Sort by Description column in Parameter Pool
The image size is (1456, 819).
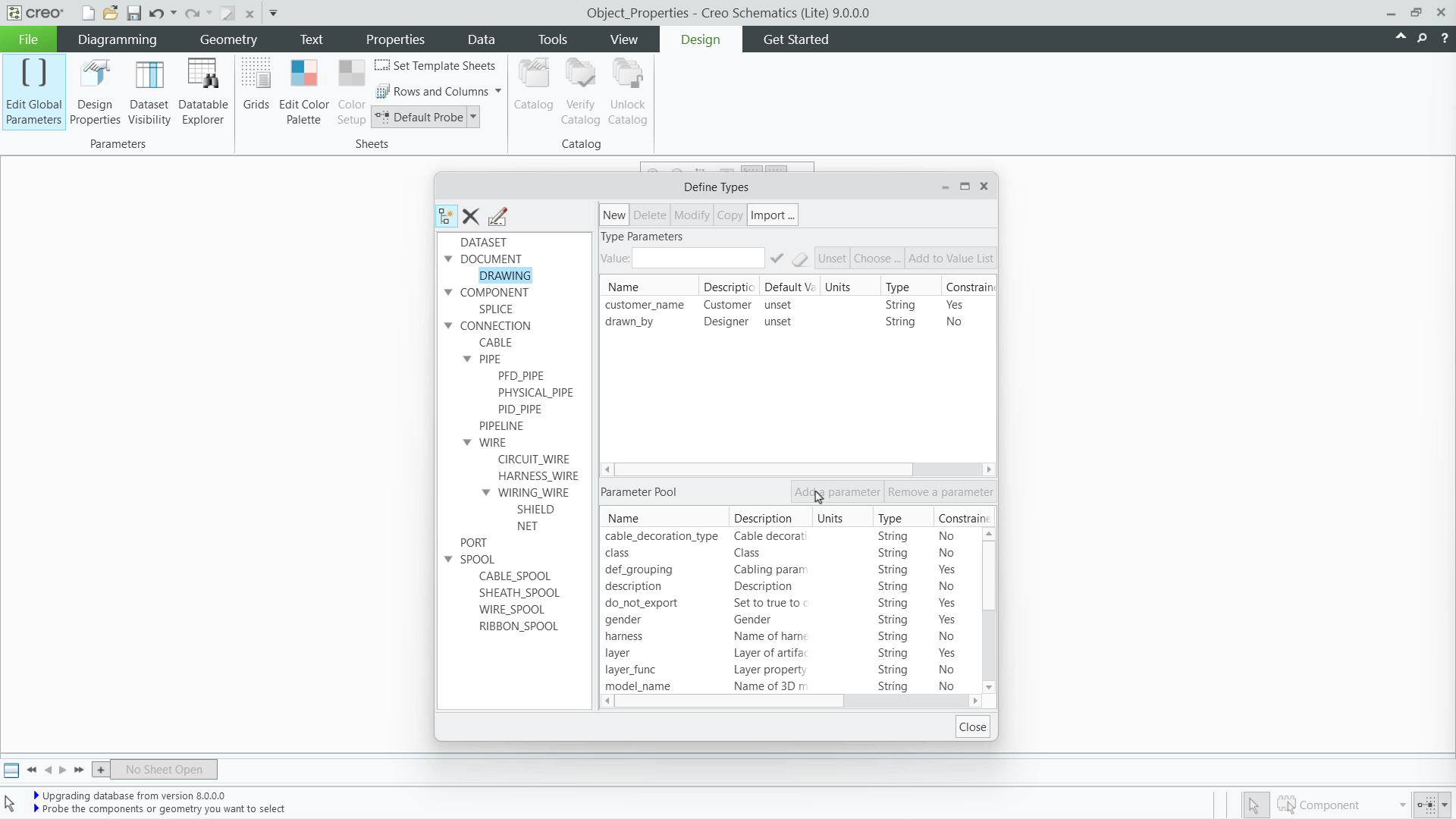770,518
